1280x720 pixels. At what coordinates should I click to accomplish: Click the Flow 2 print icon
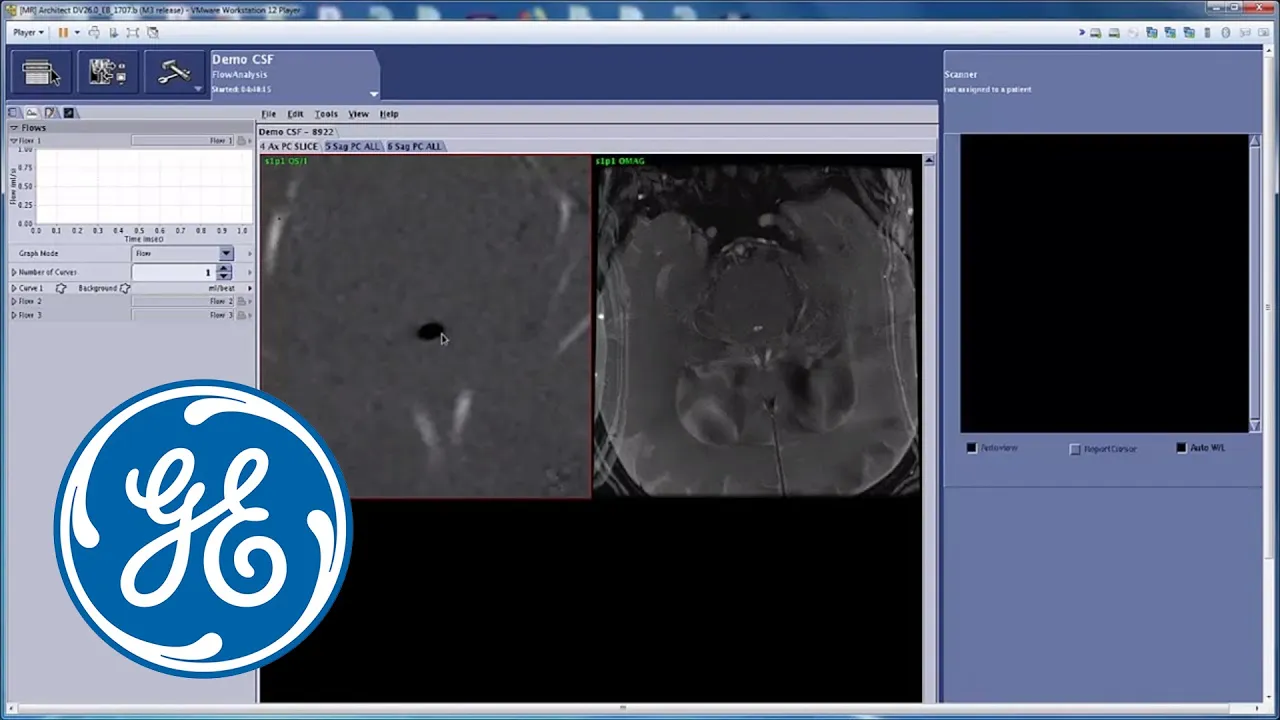[x=240, y=301]
